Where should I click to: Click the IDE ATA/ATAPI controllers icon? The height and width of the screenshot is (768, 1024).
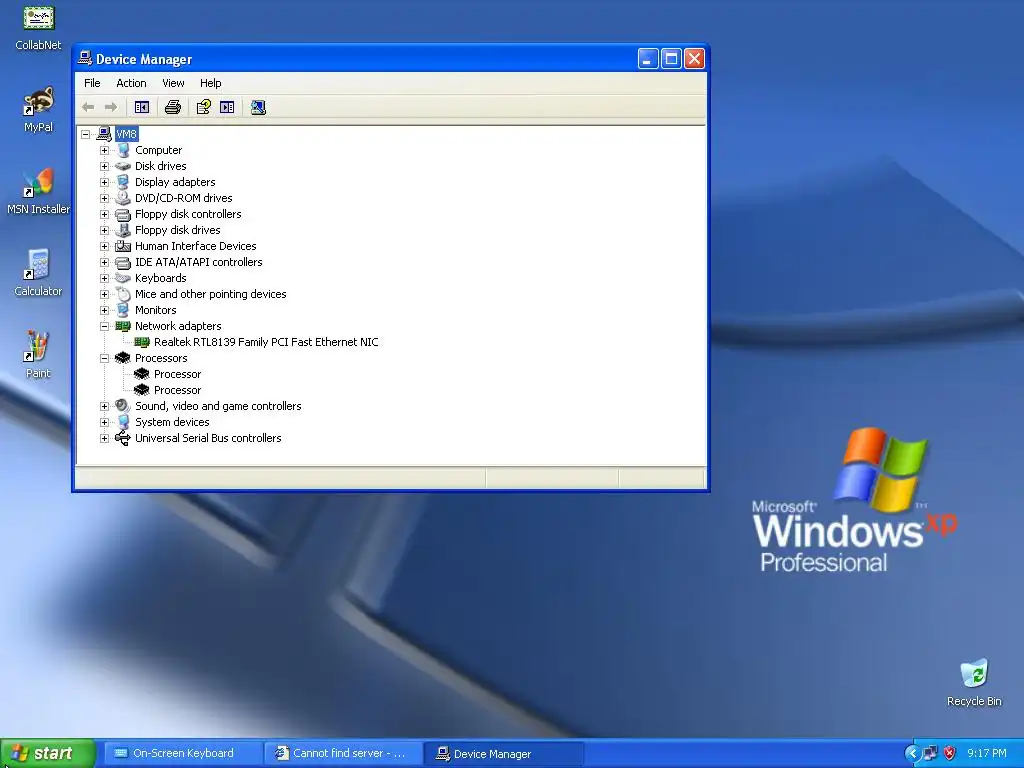point(123,262)
